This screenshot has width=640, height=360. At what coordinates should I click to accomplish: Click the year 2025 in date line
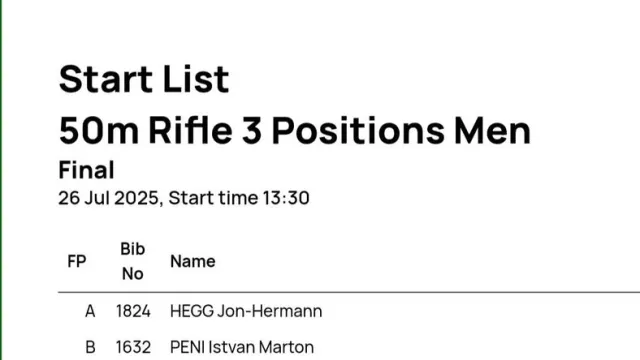click(x=137, y=198)
